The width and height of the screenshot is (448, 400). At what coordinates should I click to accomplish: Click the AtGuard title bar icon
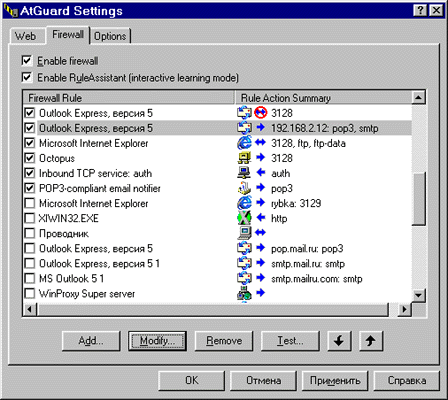click(x=10, y=11)
